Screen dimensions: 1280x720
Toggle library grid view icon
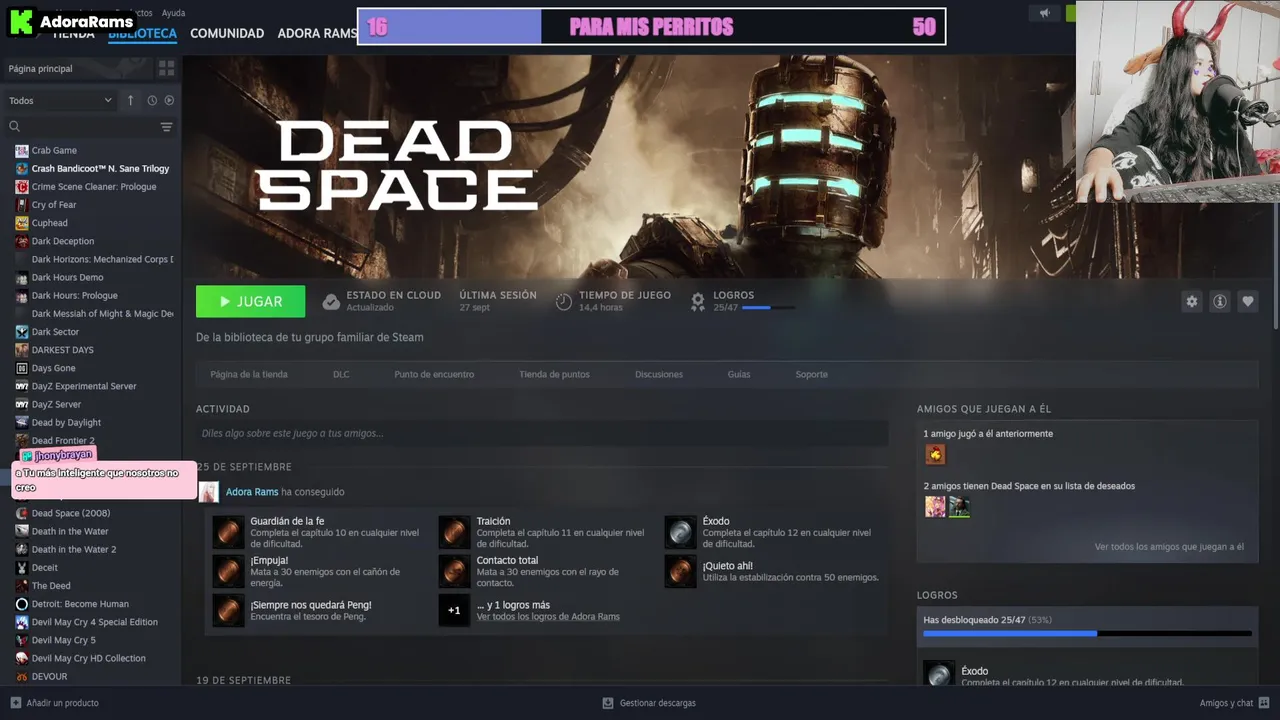(x=166, y=68)
